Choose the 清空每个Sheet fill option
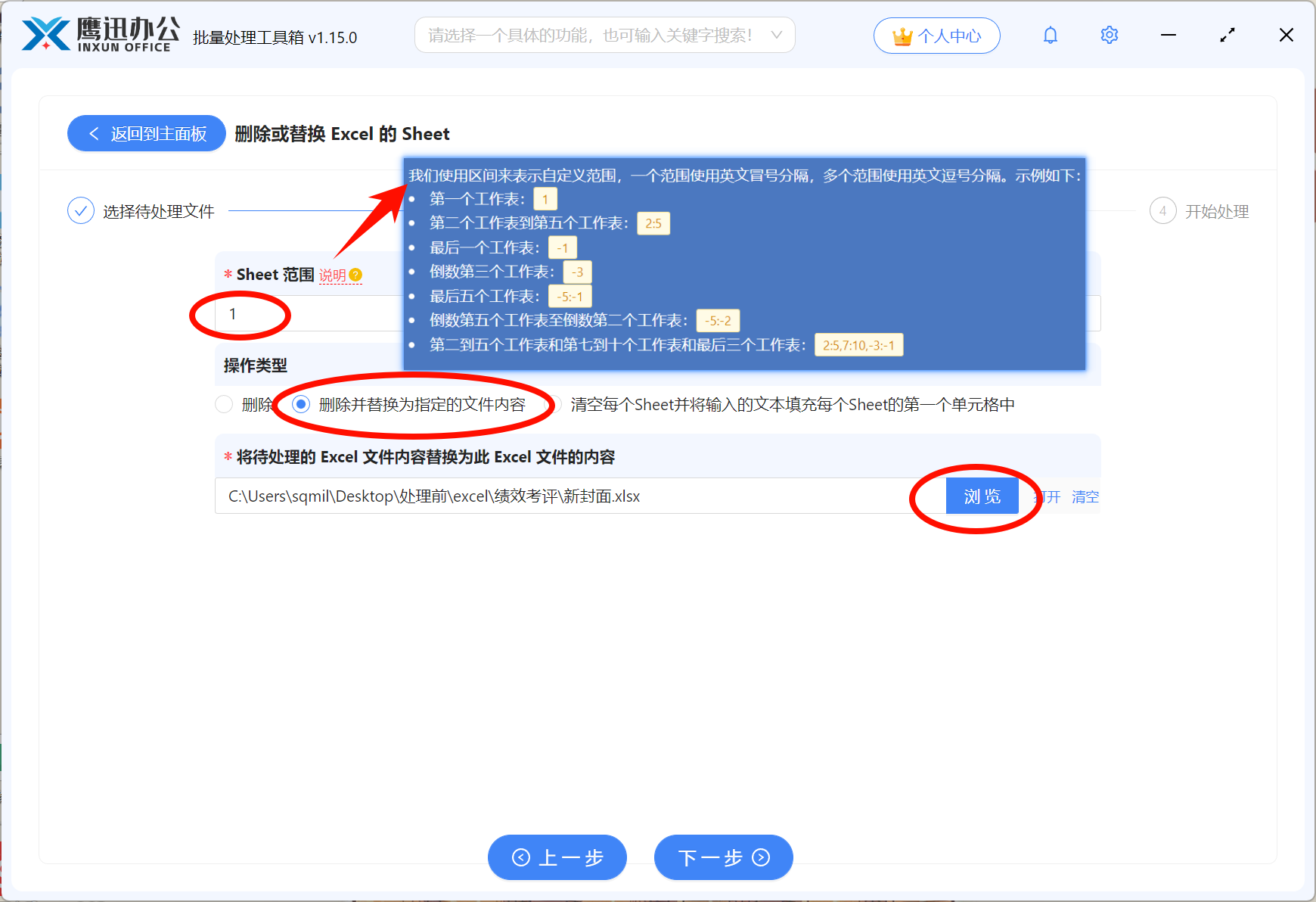 coord(556,404)
